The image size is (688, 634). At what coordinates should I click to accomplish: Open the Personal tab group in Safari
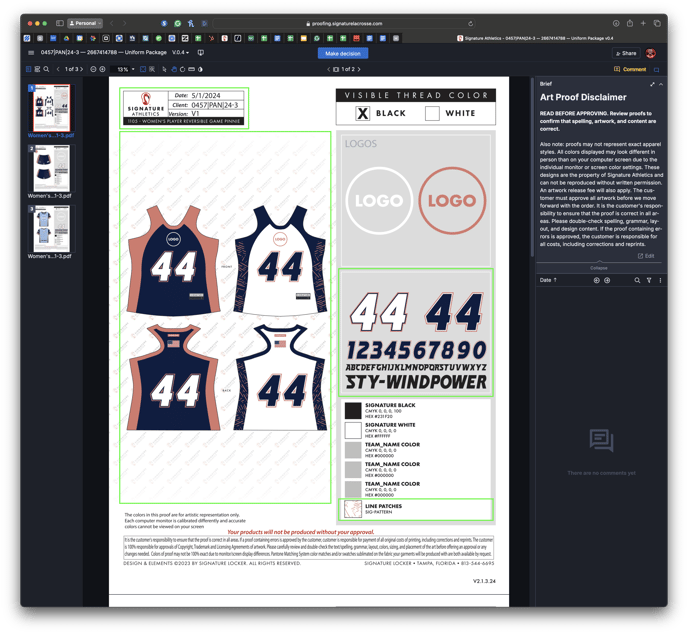point(84,23)
